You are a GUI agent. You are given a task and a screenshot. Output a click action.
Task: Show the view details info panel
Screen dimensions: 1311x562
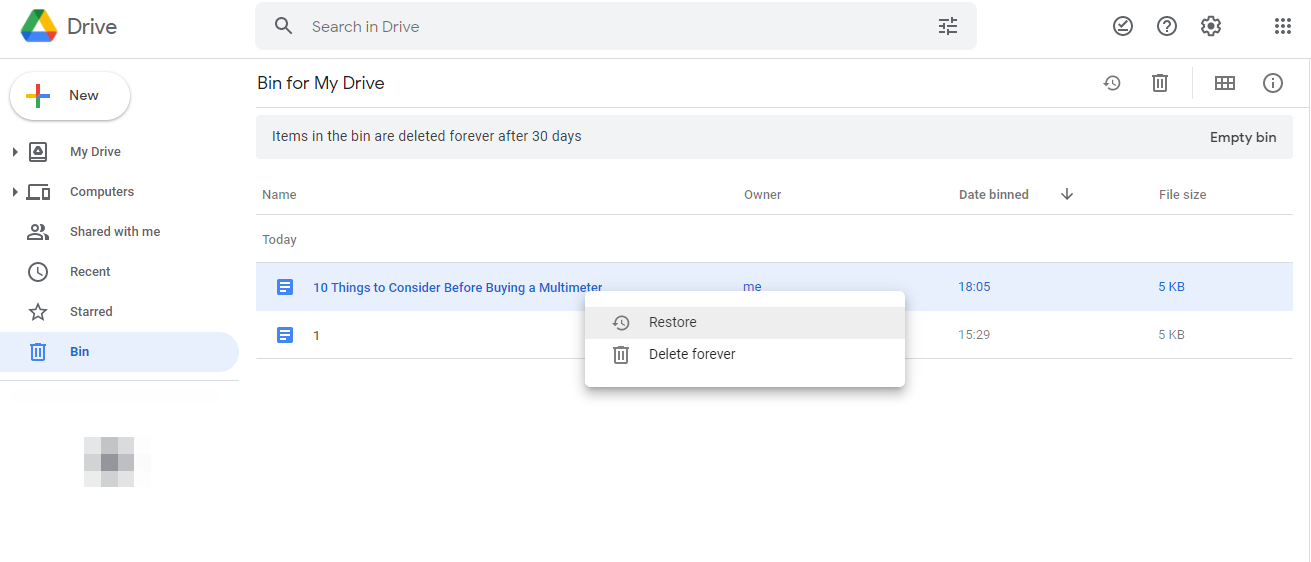1273,84
